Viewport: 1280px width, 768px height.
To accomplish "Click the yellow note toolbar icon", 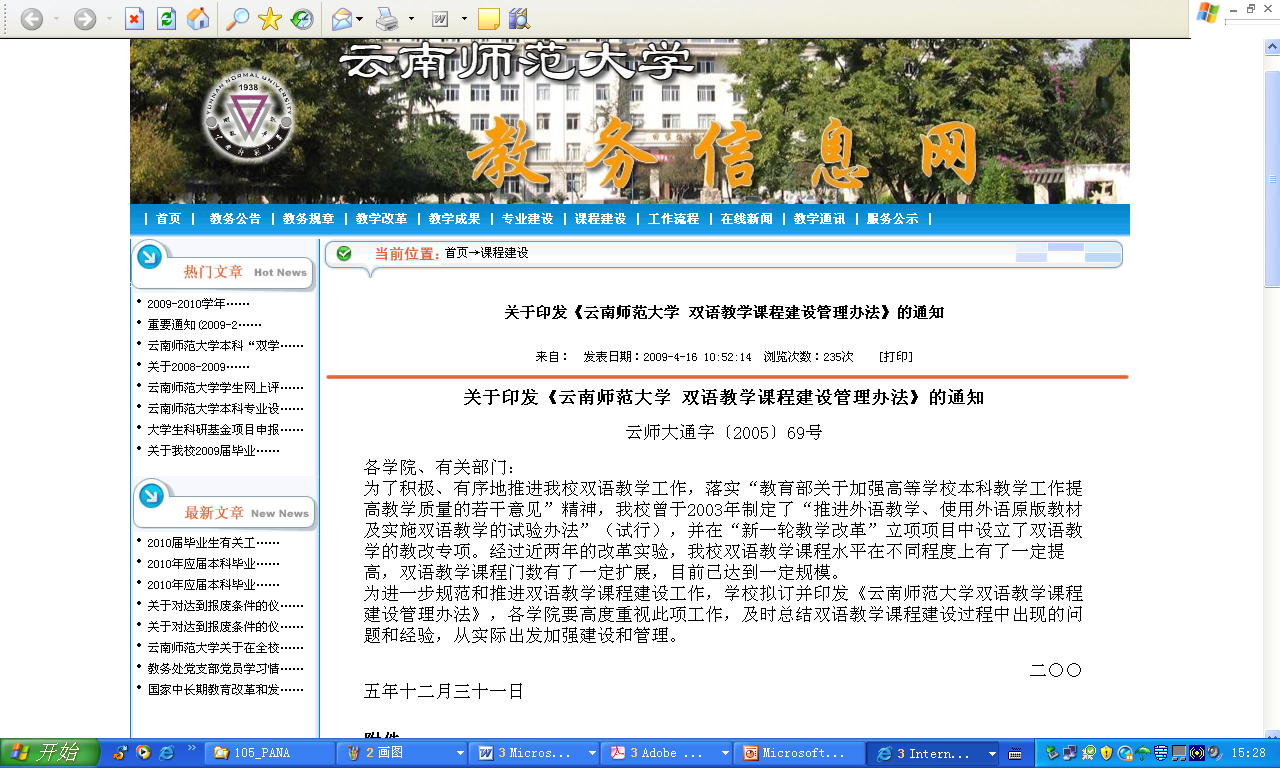I will tap(488, 18).
